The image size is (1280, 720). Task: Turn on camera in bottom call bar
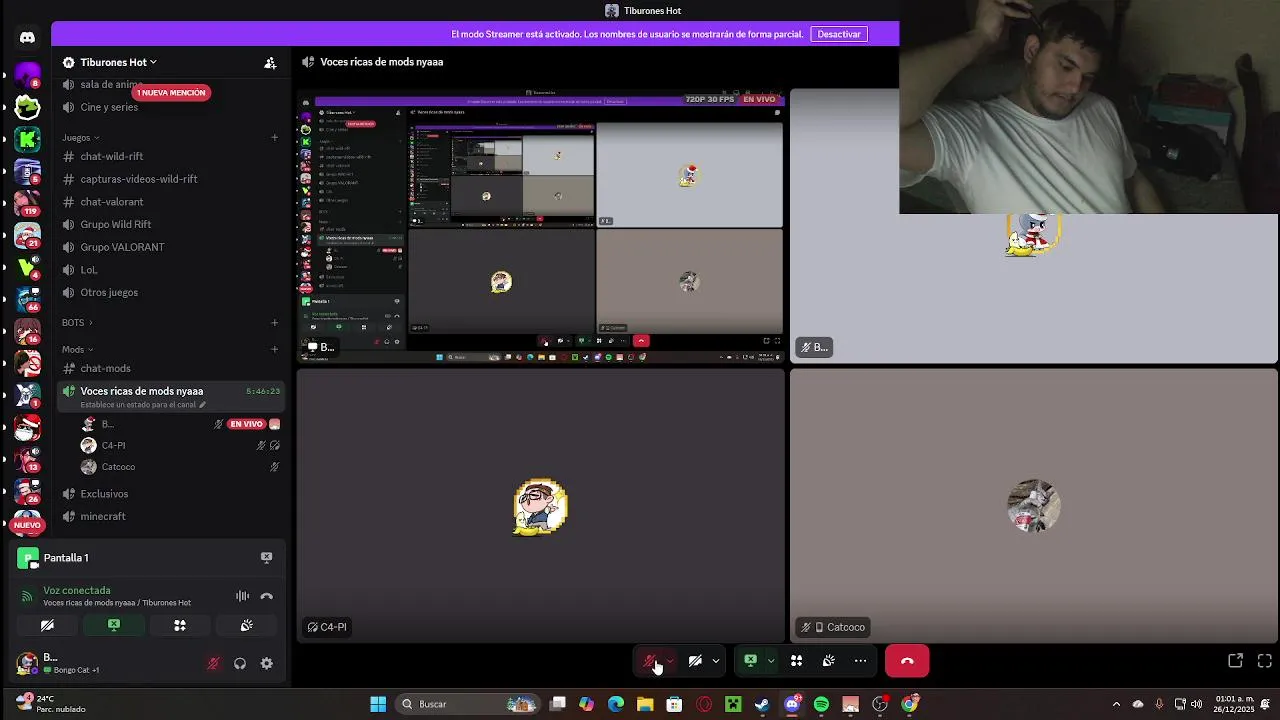[x=695, y=660]
